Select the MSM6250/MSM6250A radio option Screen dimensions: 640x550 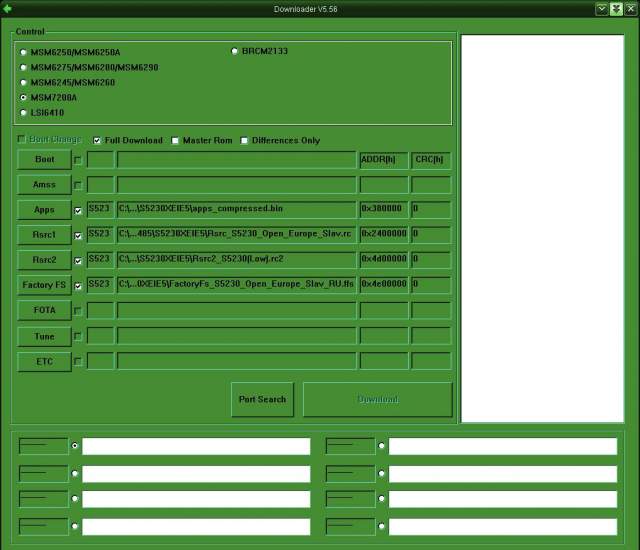(x=24, y=52)
